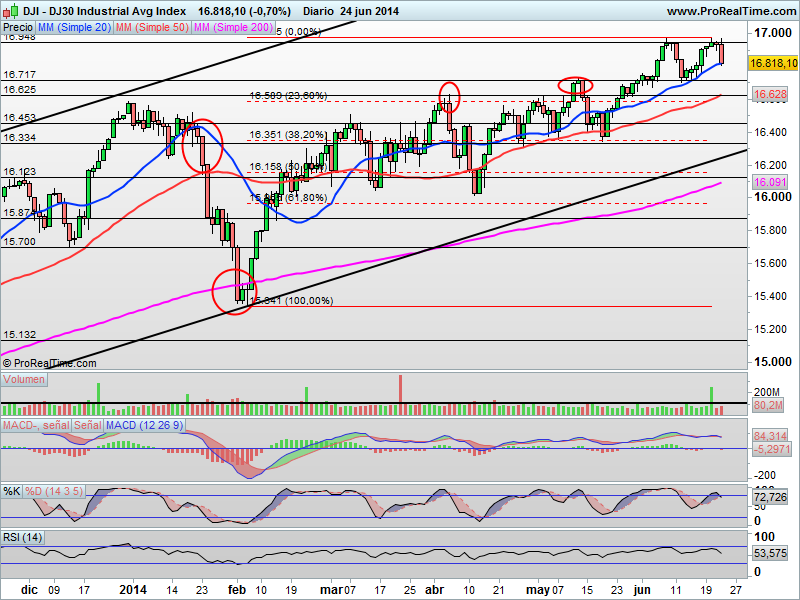Click the MACD-, señal label

(x=36, y=425)
